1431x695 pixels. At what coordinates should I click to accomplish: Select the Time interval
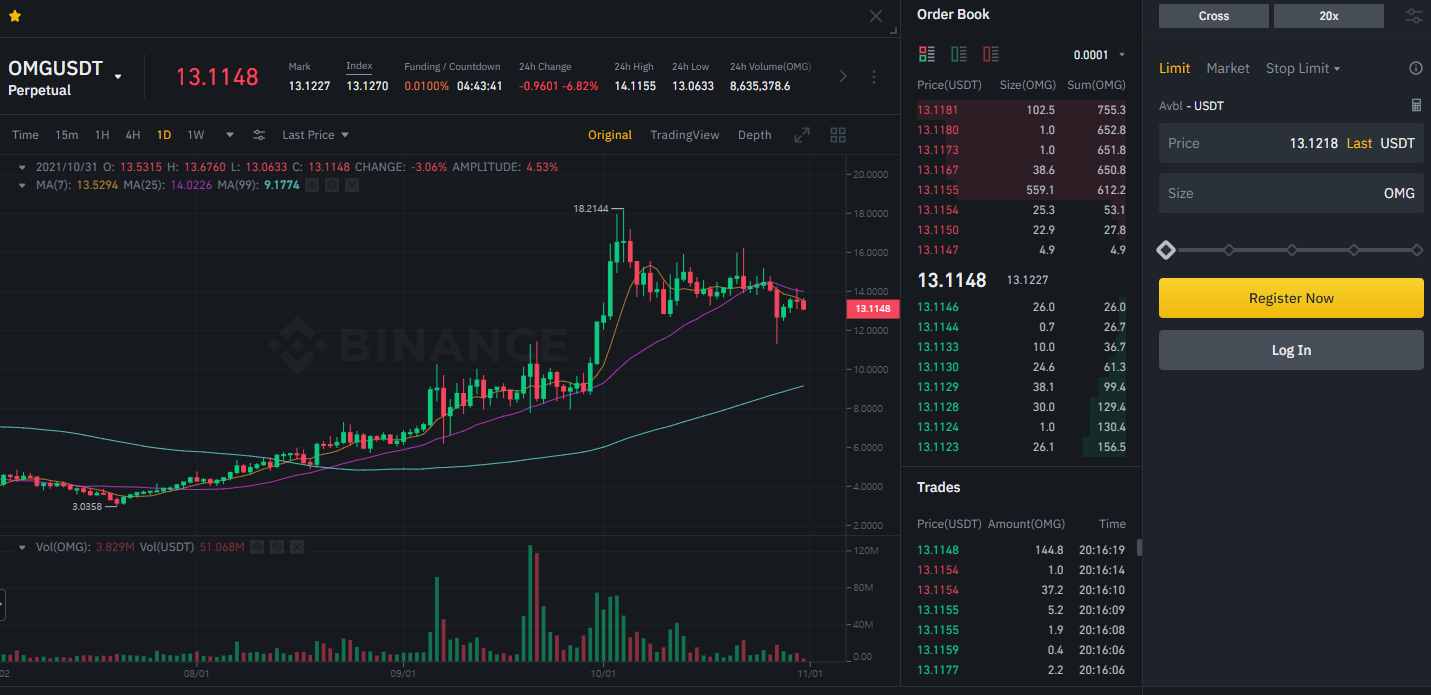point(25,135)
